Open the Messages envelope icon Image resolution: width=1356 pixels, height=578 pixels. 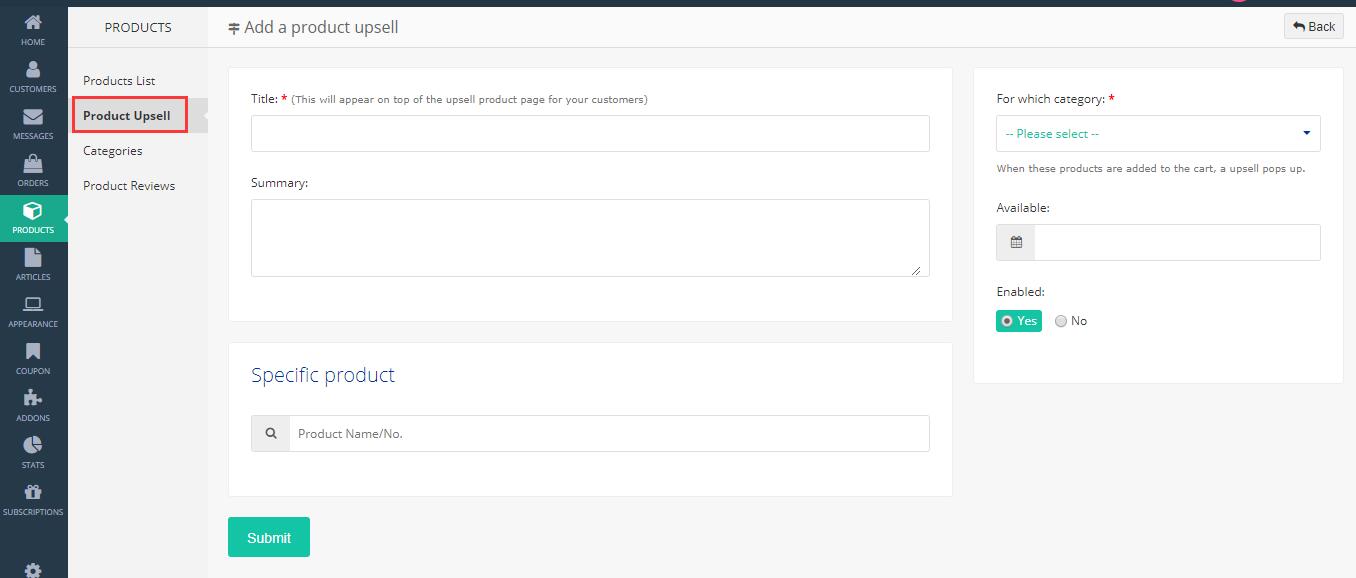tap(33, 117)
